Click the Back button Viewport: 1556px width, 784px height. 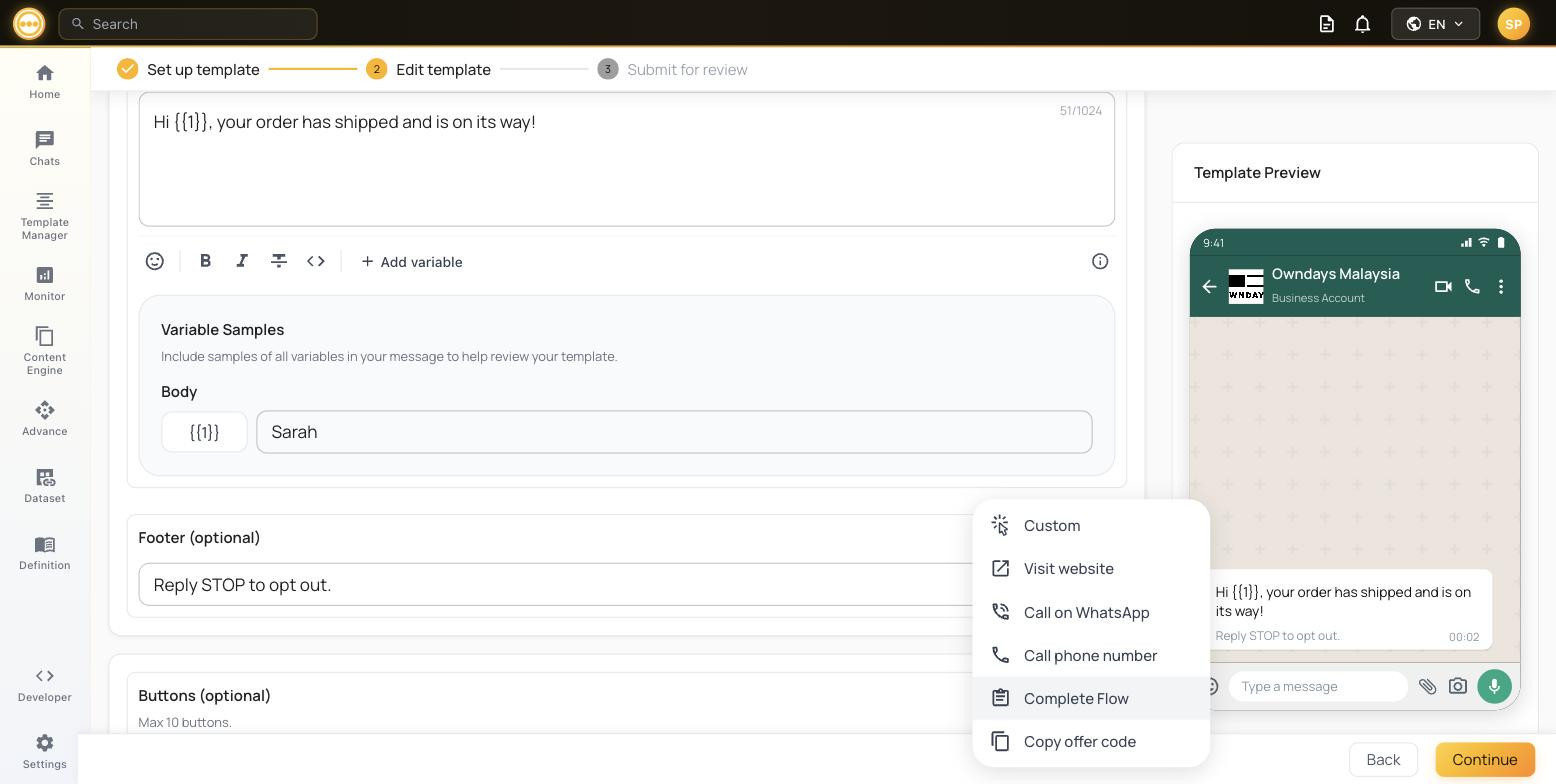(x=1383, y=759)
